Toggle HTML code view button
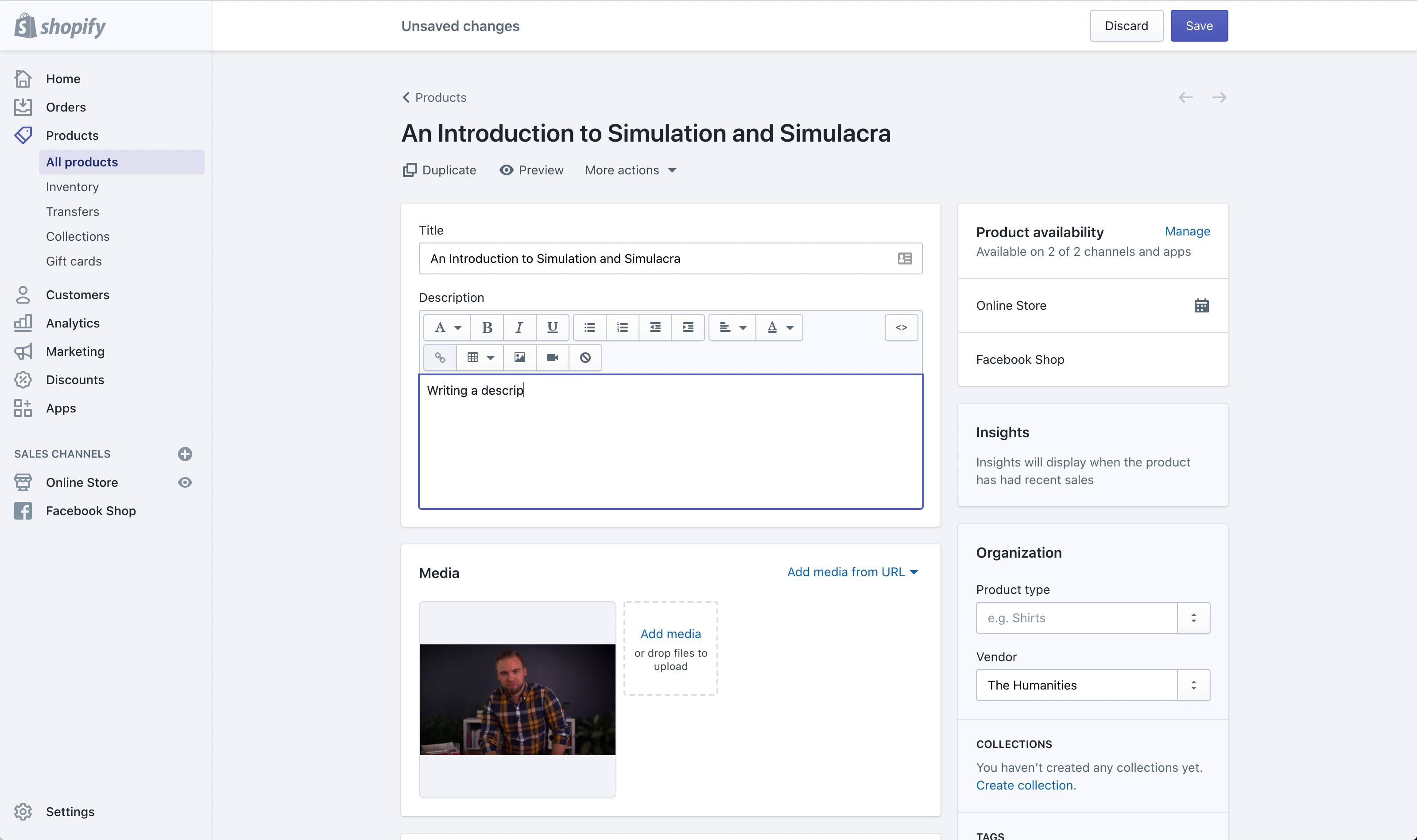The image size is (1417, 840). [901, 327]
